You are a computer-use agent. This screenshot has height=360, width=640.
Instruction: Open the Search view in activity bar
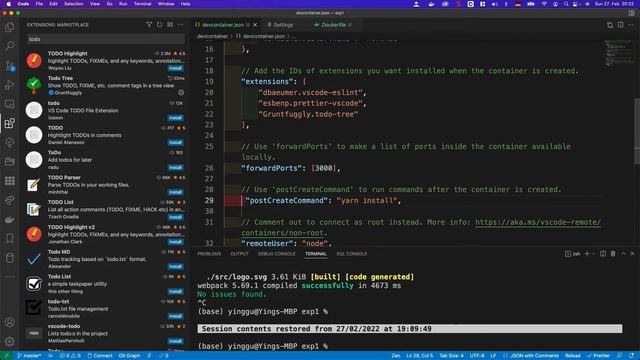click(9, 46)
